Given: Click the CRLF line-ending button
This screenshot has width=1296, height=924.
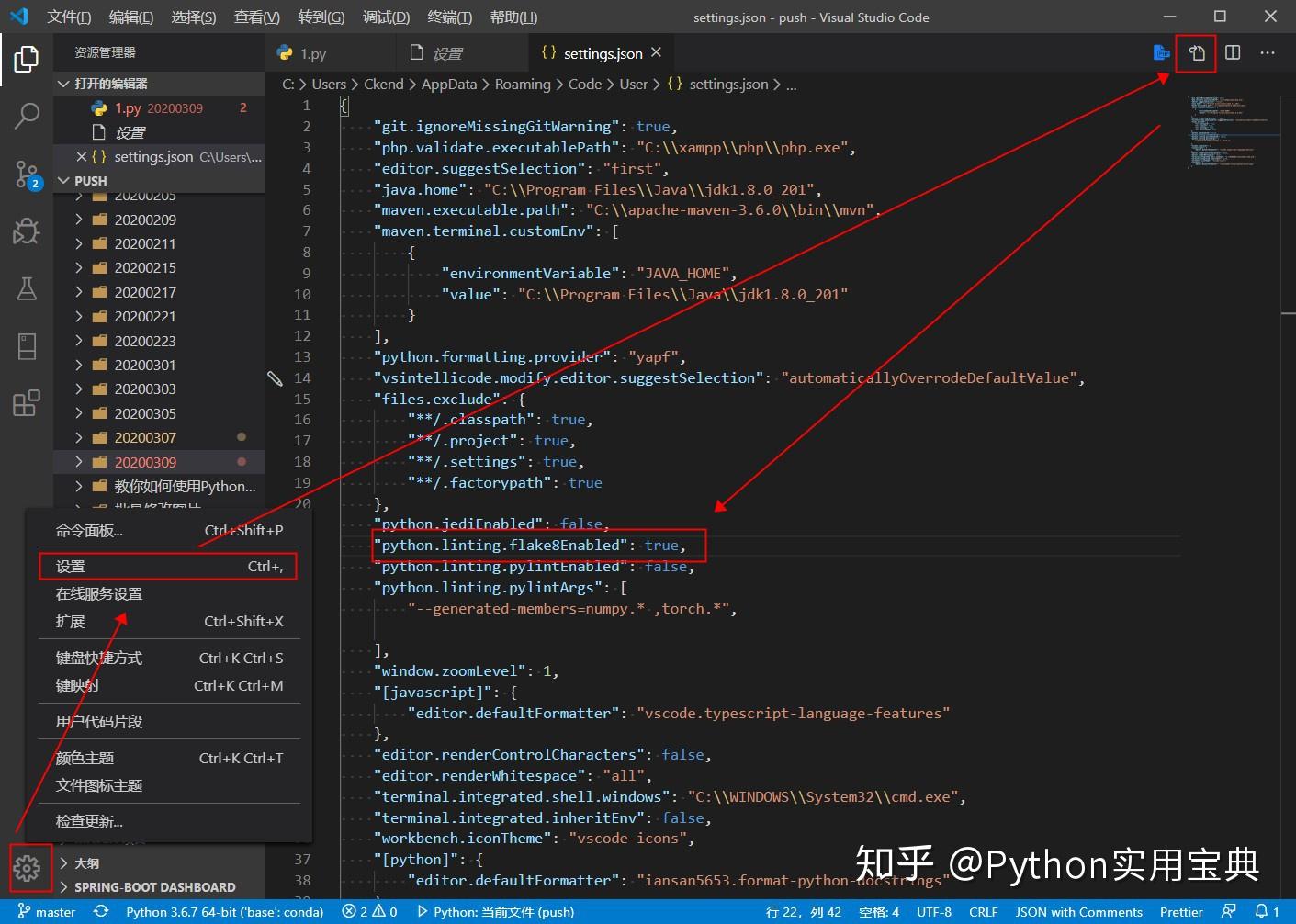Looking at the screenshot, I should [983, 911].
